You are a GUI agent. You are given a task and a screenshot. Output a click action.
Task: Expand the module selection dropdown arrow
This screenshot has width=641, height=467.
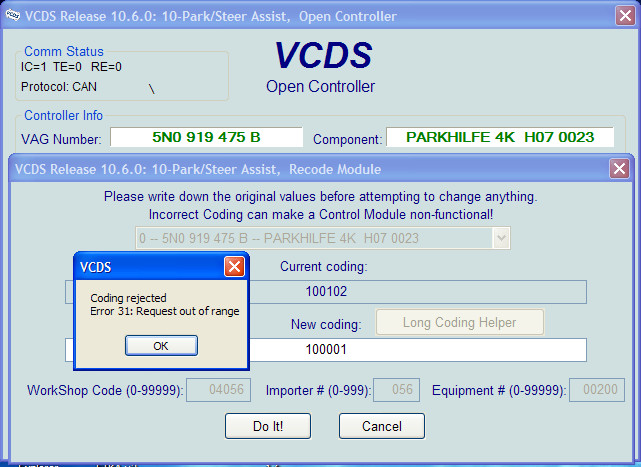(x=502, y=238)
